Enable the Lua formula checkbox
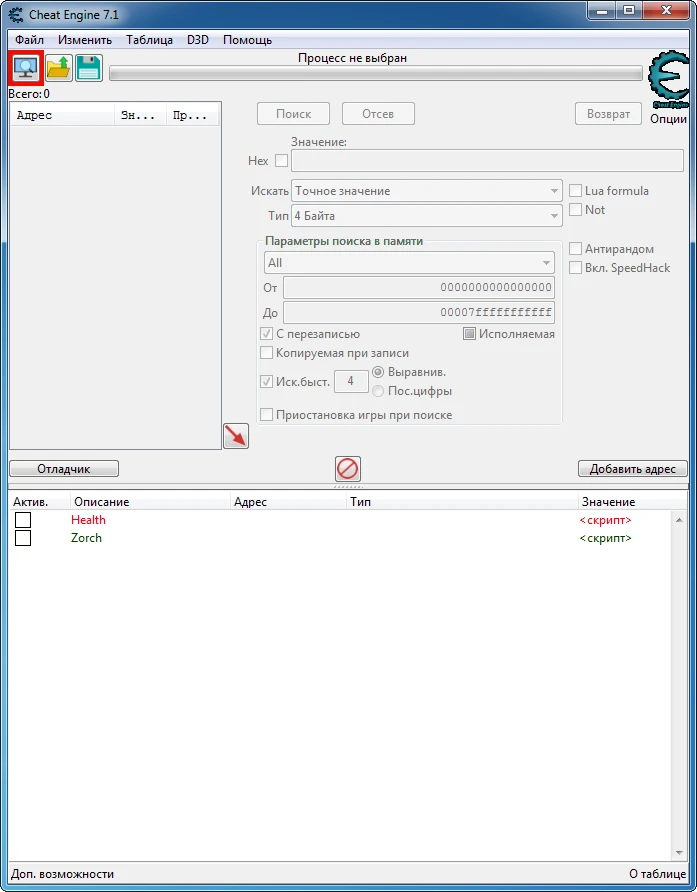Image resolution: width=697 pixels, height=892 pixels. 576,191
